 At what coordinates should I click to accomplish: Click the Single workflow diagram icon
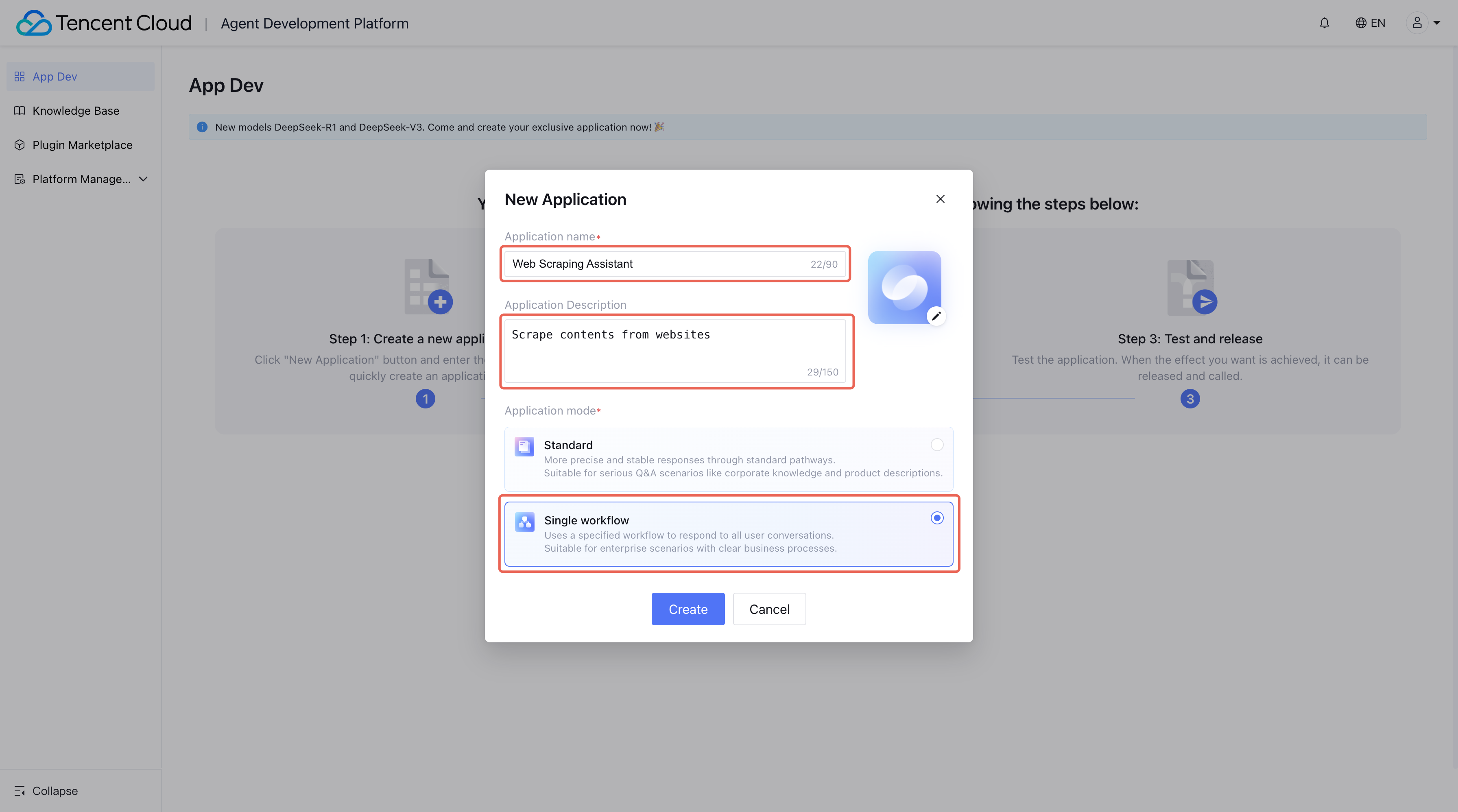[x=525, y=522]
